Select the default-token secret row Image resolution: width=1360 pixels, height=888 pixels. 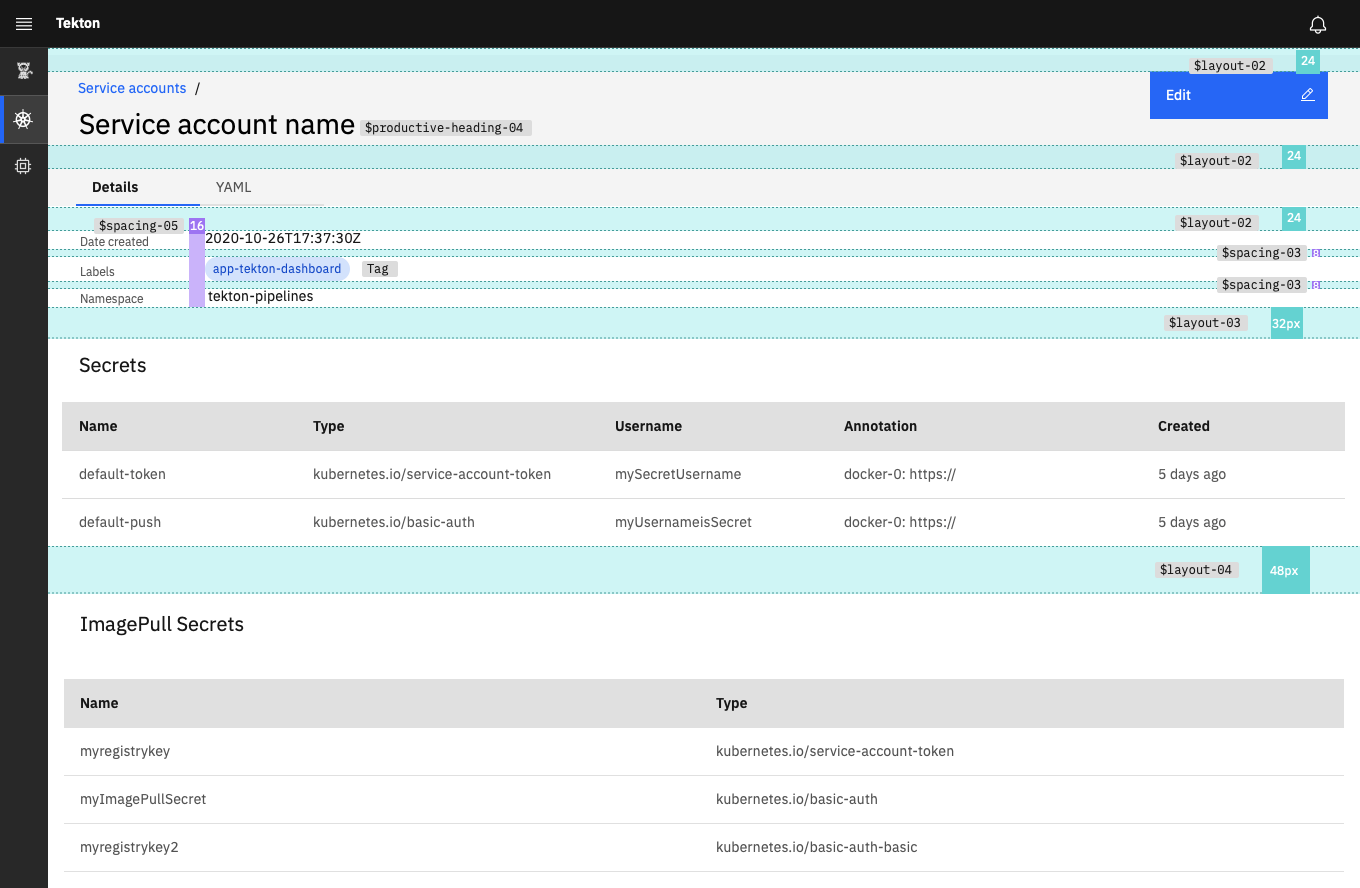coord(122,473)
